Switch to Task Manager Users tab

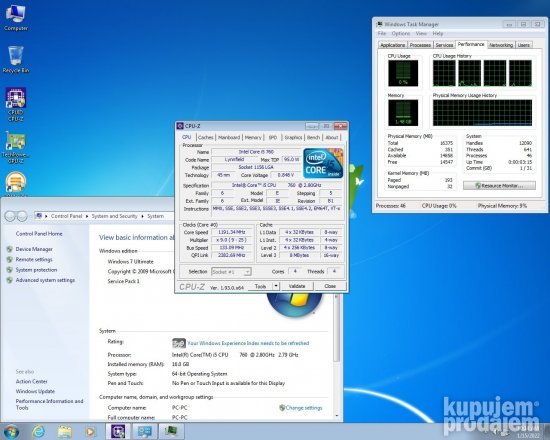(523, 45)
